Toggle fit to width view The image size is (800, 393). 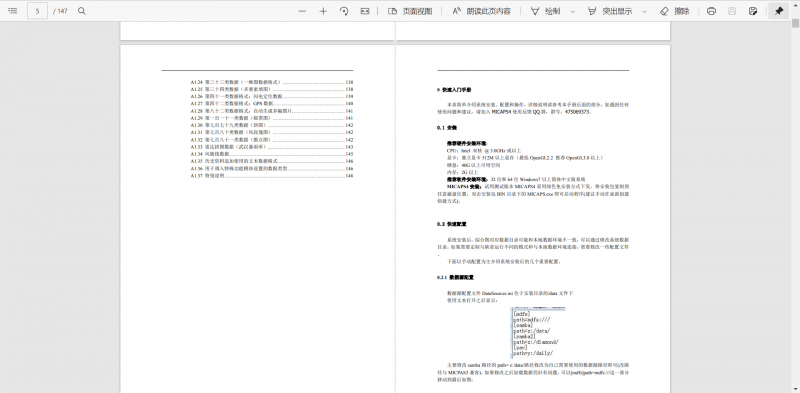pos(365,11)
